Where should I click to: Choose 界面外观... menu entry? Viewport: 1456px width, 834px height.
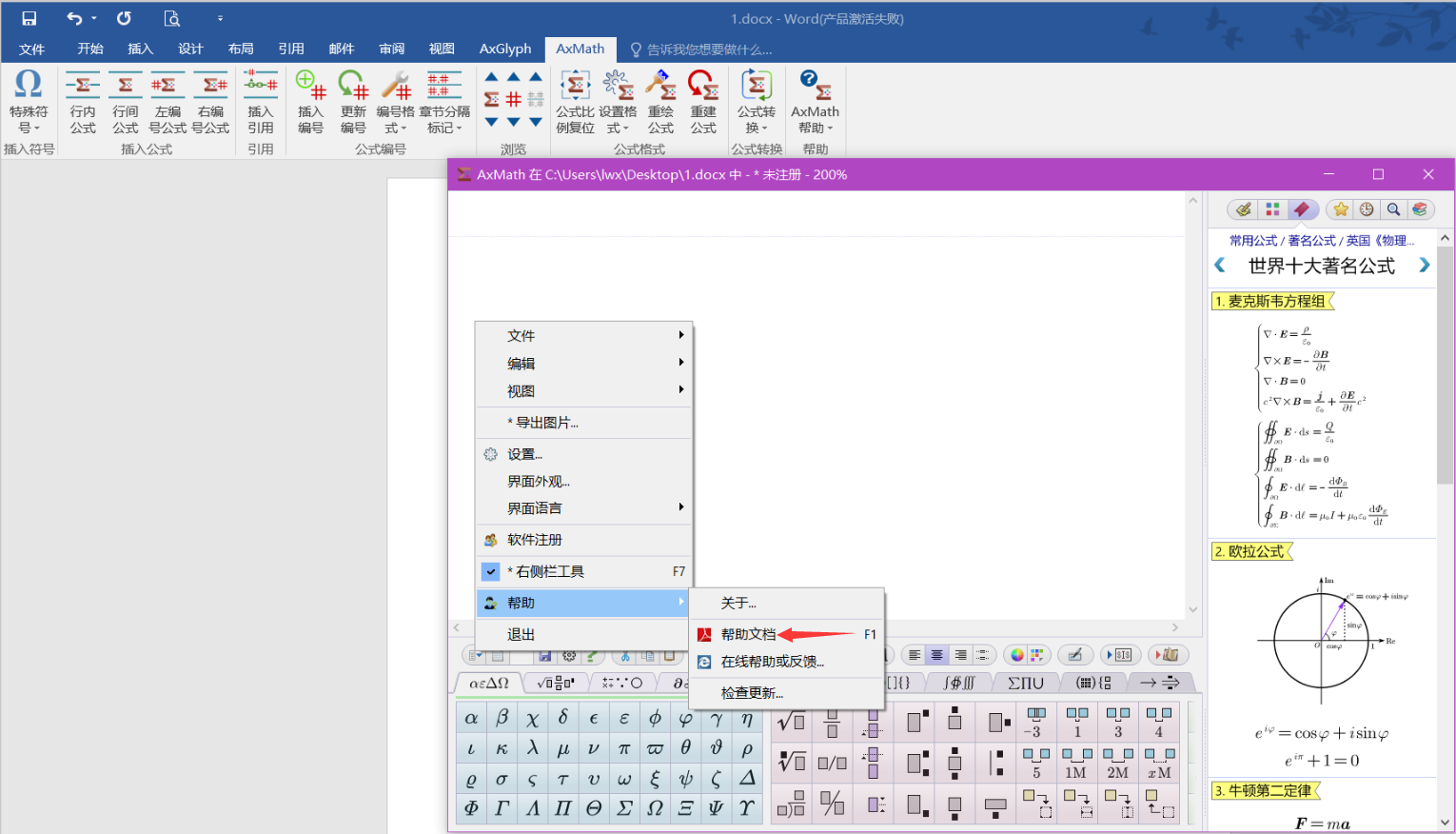pyautogui.click(x=583, y=482)
